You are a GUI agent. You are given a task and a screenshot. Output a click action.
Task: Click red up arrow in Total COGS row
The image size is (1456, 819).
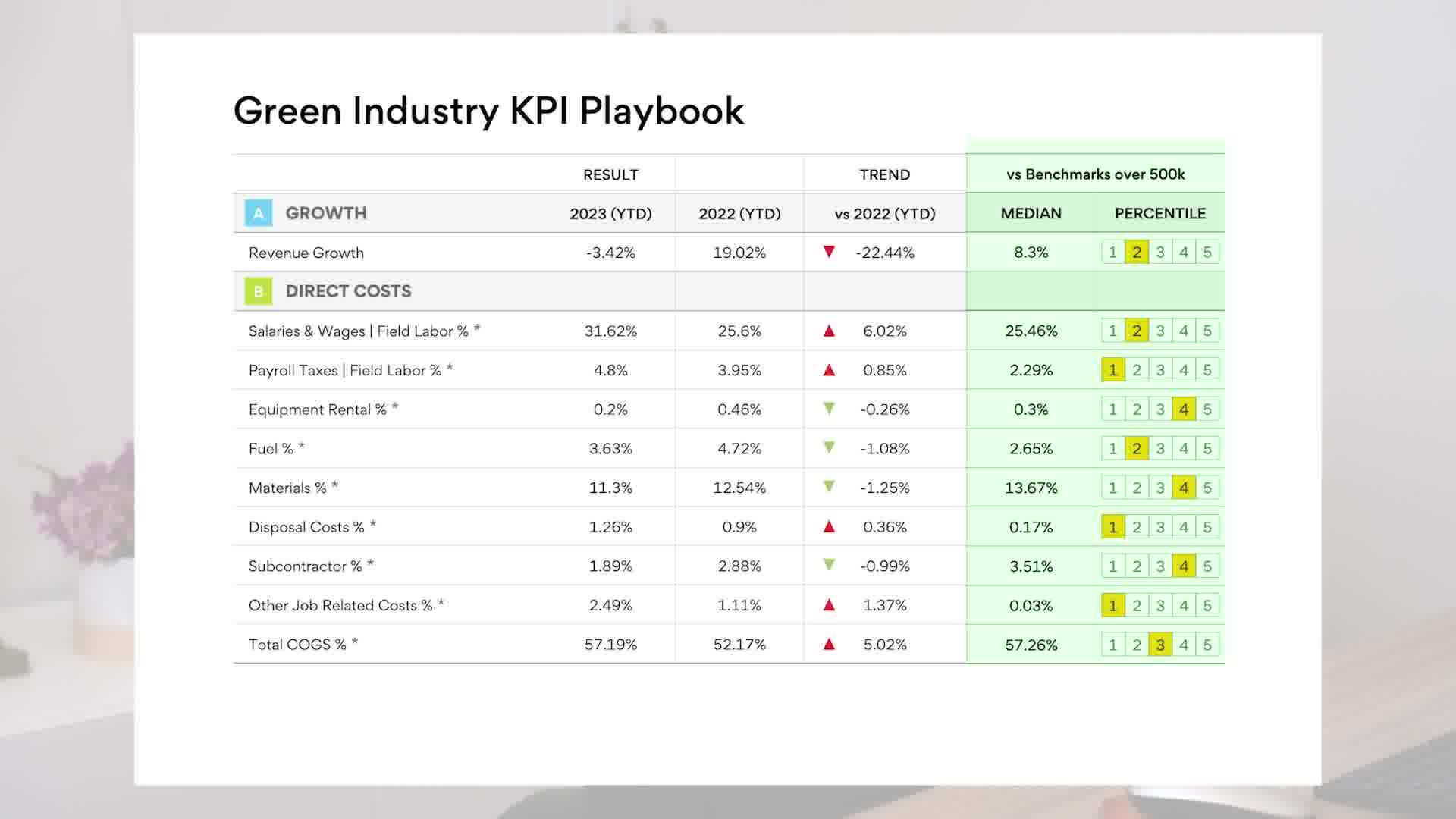pos(829,644)
